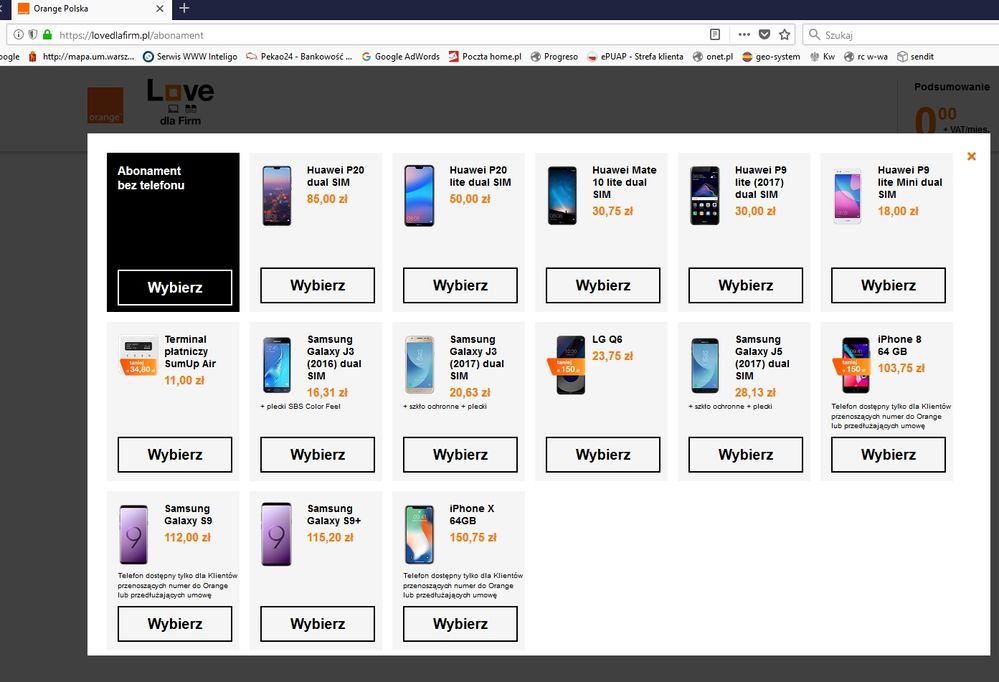Open a new browser tab with plus icon
Image resolution: width=999 pixels, height=682 pixels.
click(x=184, y=8)
